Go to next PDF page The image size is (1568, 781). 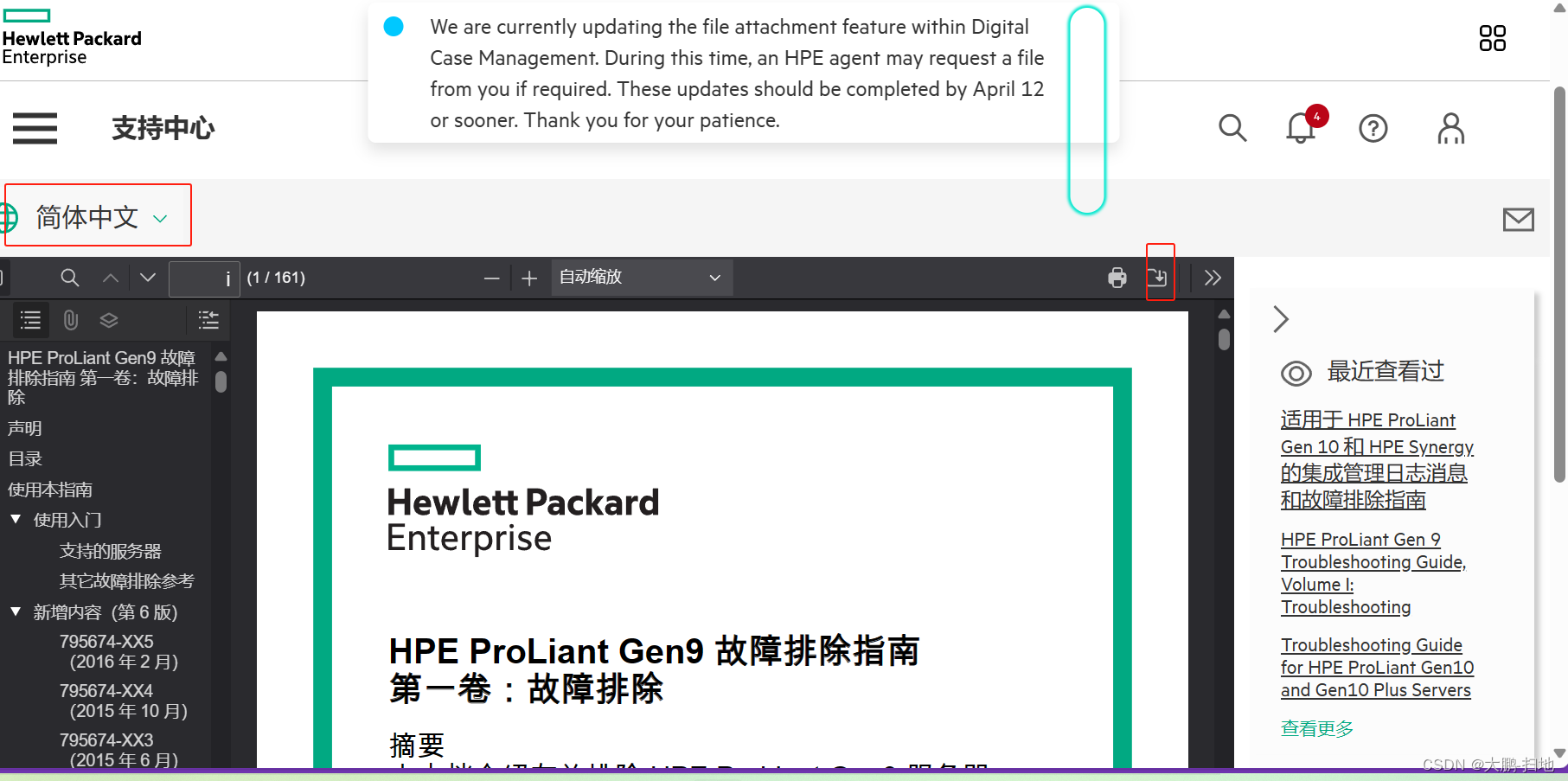[x=148, y=278]
